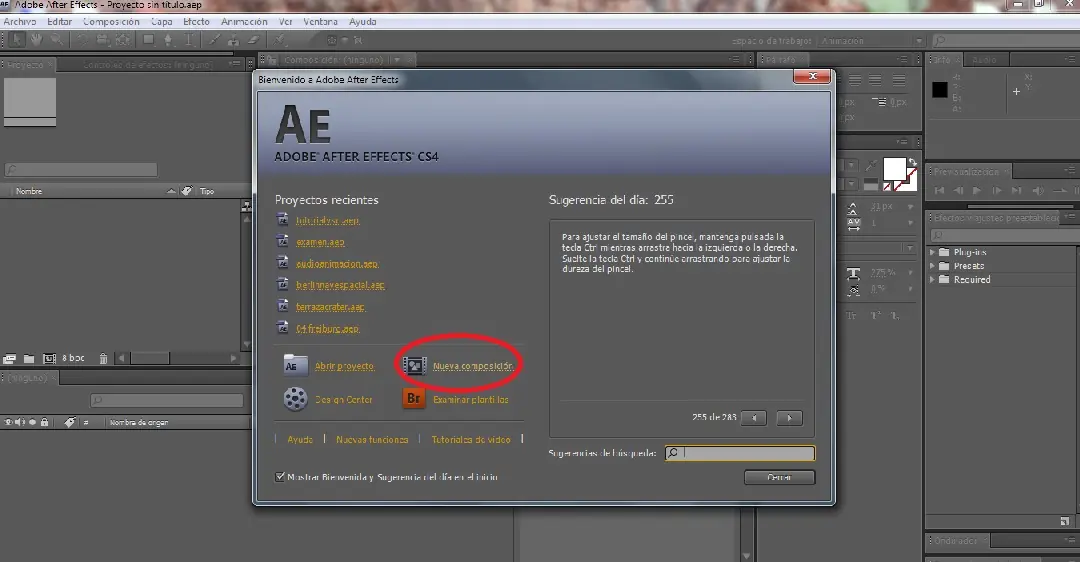Select the Rotation tool
The image size is (1080, 562).
[x=83, y=40]
